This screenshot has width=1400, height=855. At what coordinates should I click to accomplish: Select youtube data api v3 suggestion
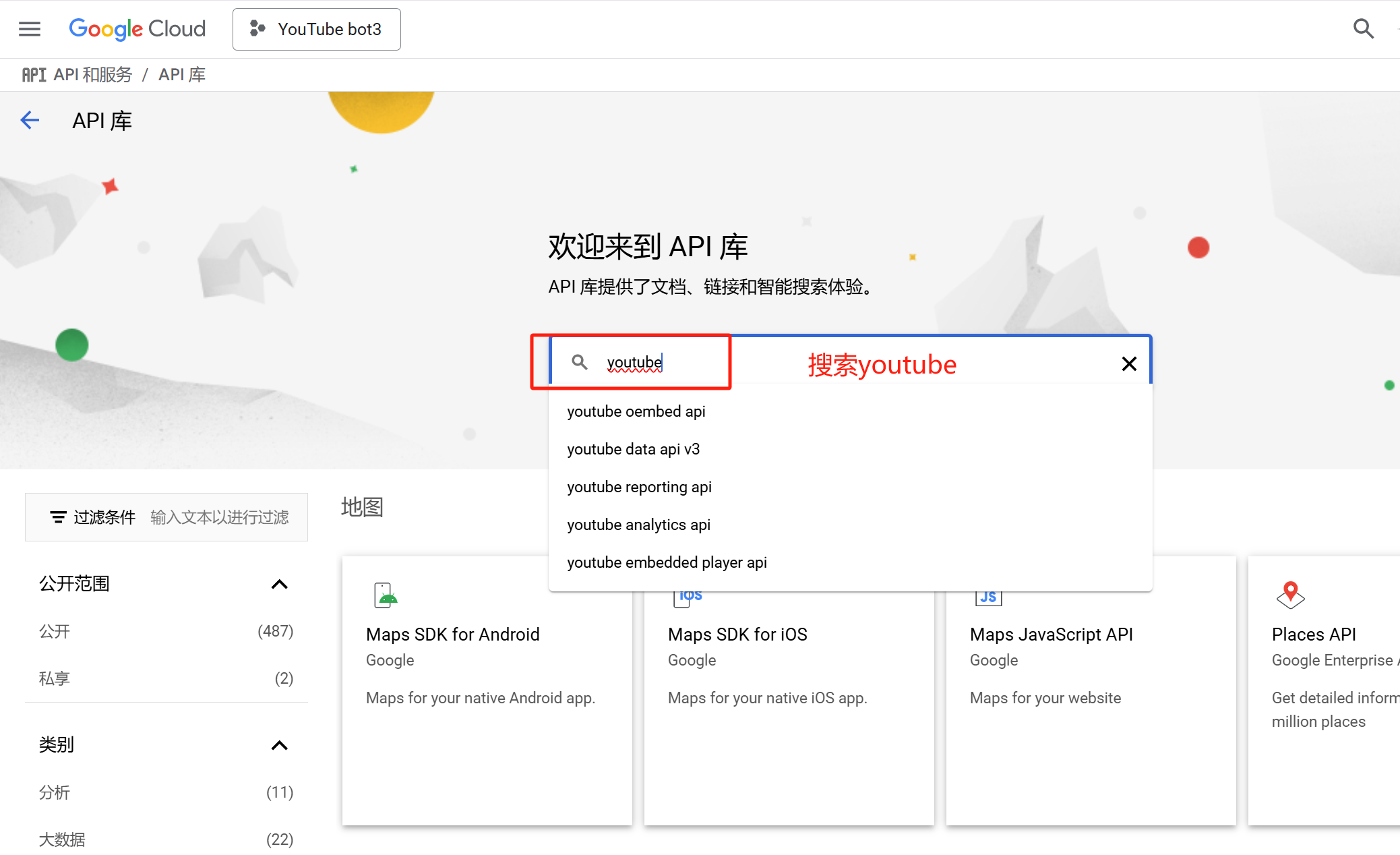click(633, 449)
